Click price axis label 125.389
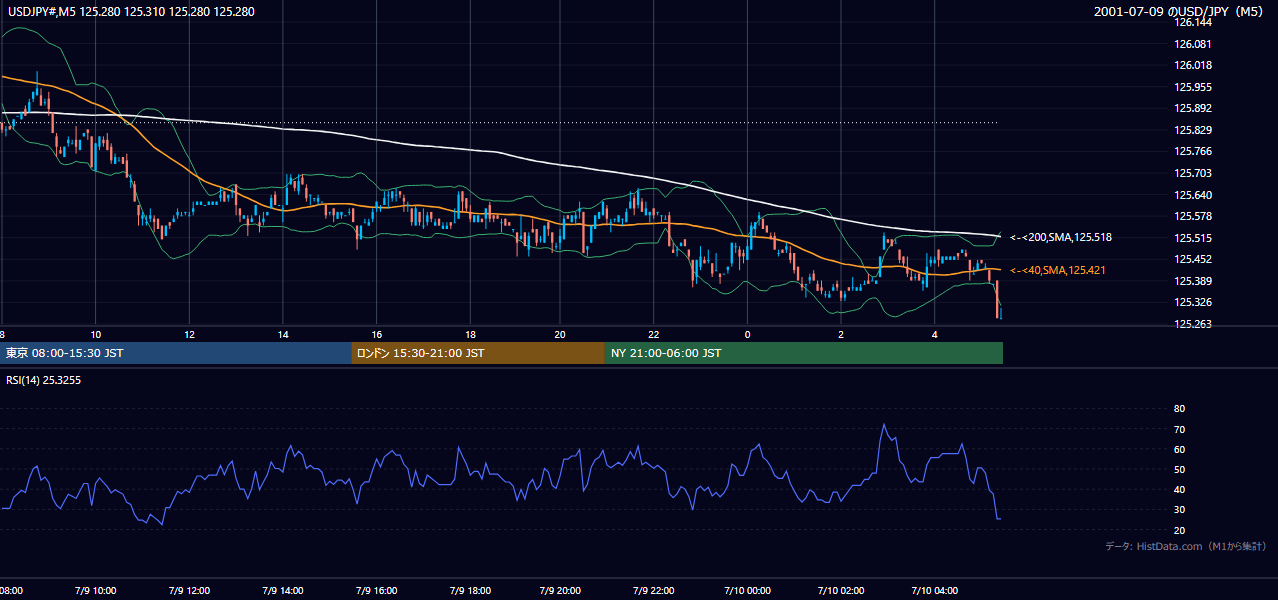The height and width of the screenshot is (600, 1278). tap(1192, 281)
